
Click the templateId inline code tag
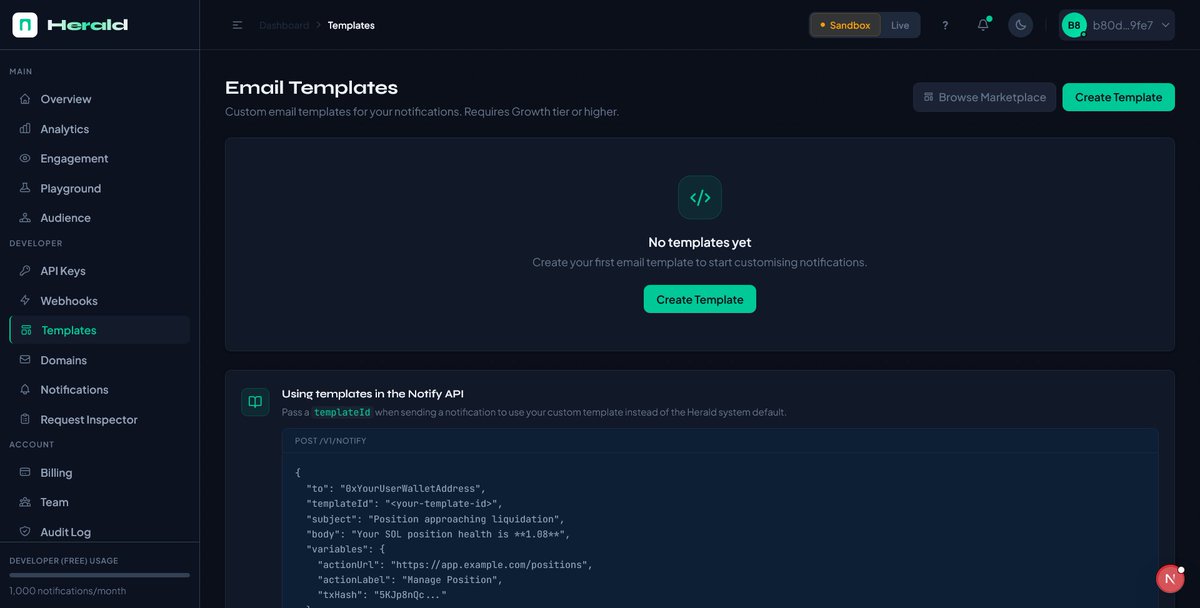click(x=341, y=412)
